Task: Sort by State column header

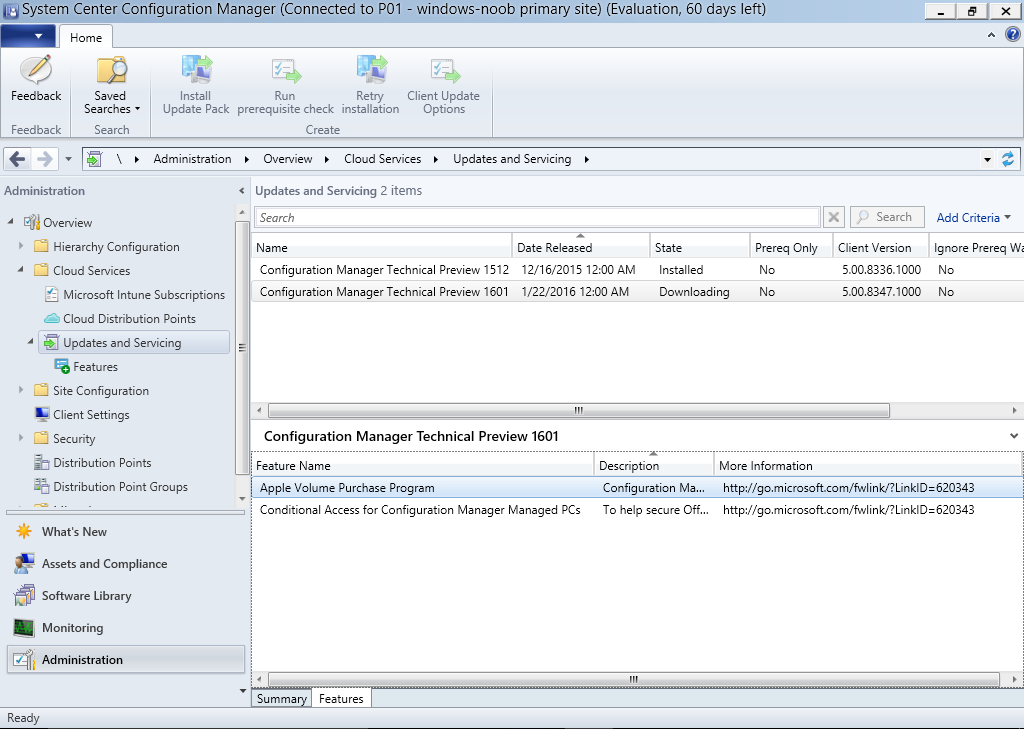Action: [699, 248]
